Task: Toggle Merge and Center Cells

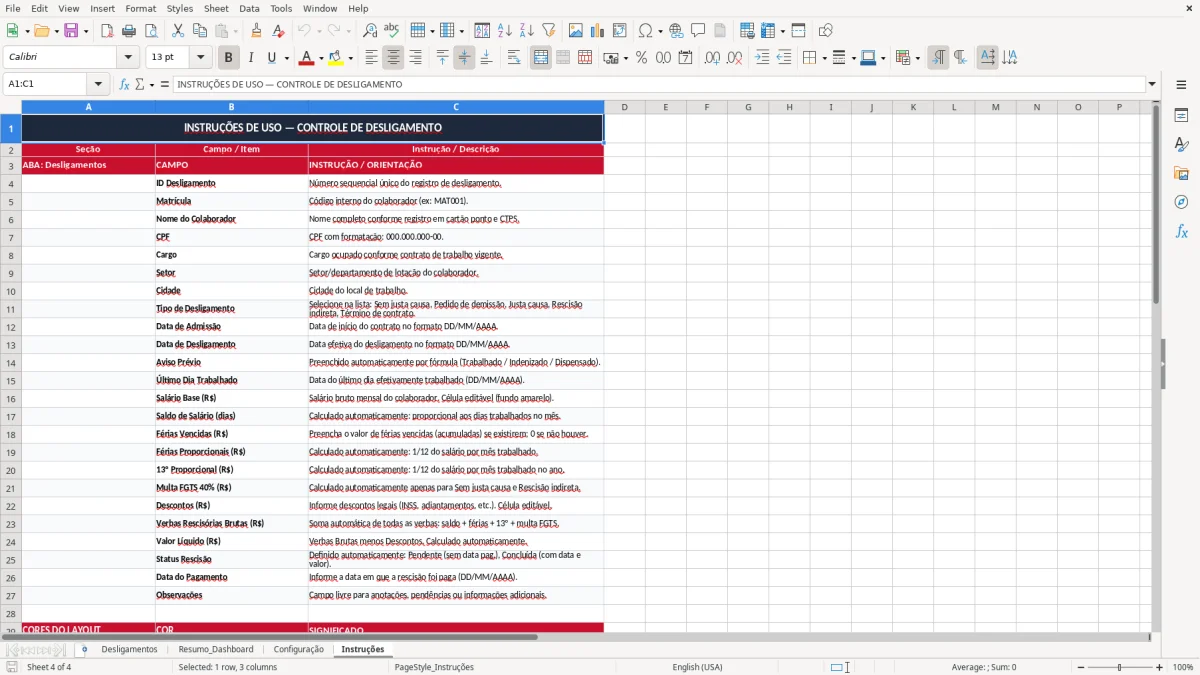Action: (541, 58)
